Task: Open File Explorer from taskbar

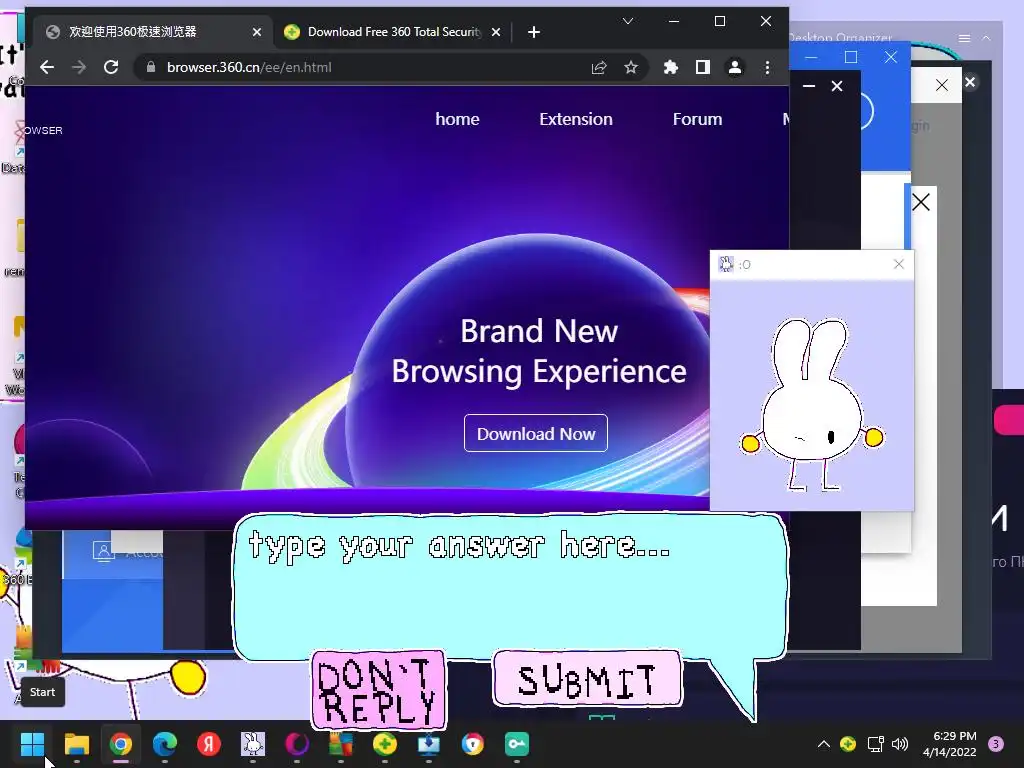Action: tap(76, 744)
